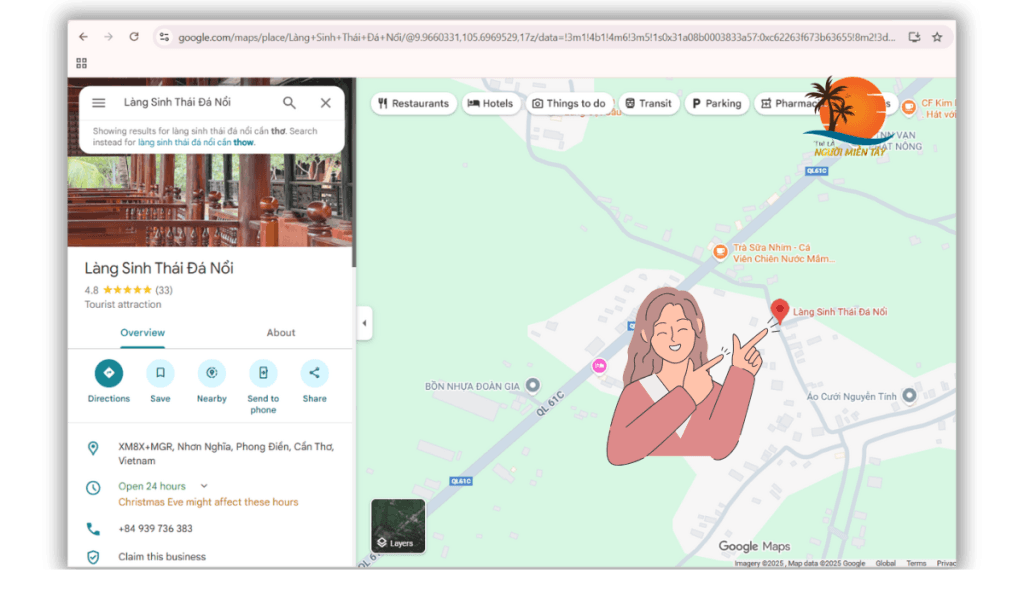Search instead for the original query link

[196, 142]
